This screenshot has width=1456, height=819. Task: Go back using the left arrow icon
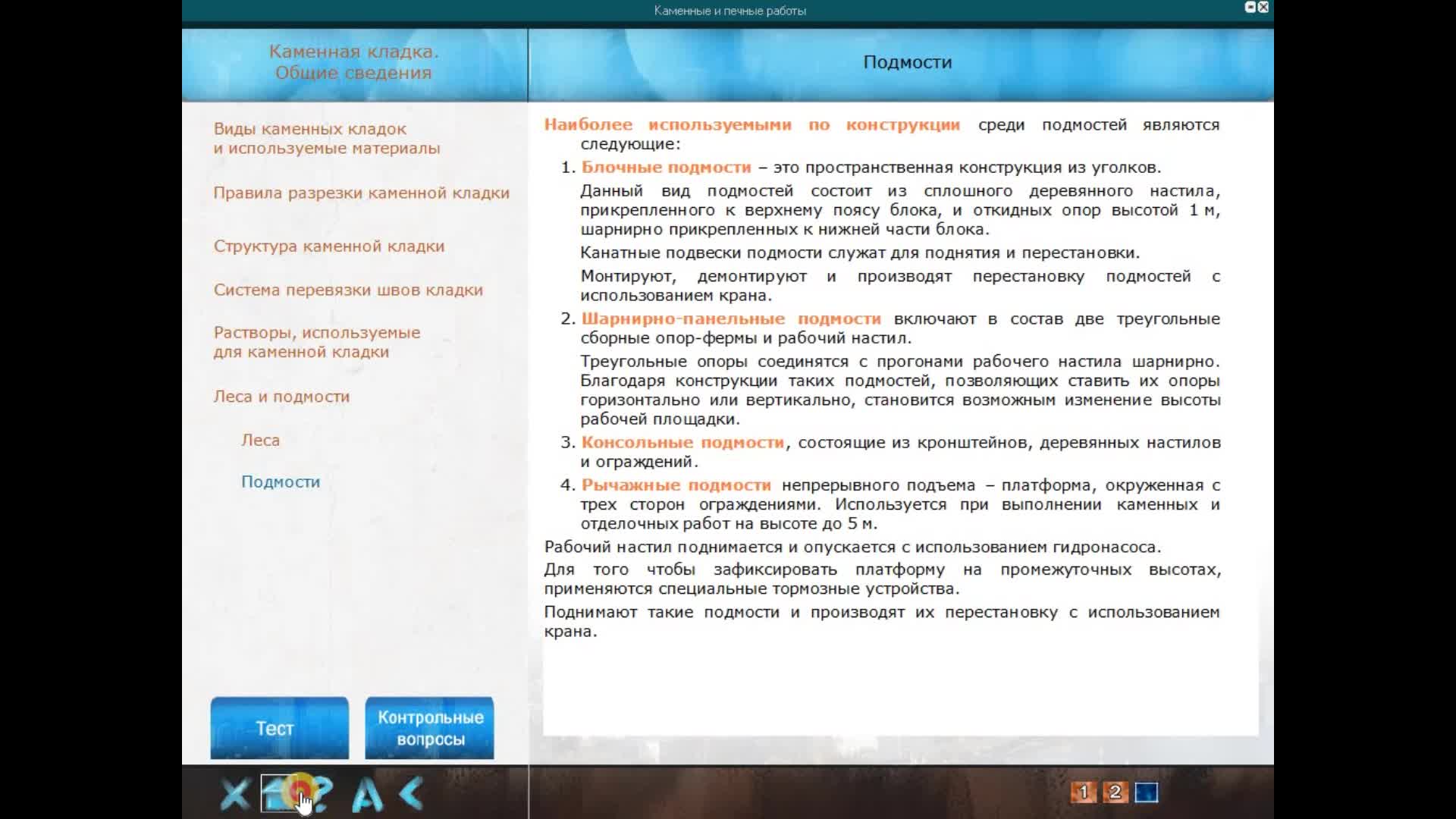click(x=411, y=793)
